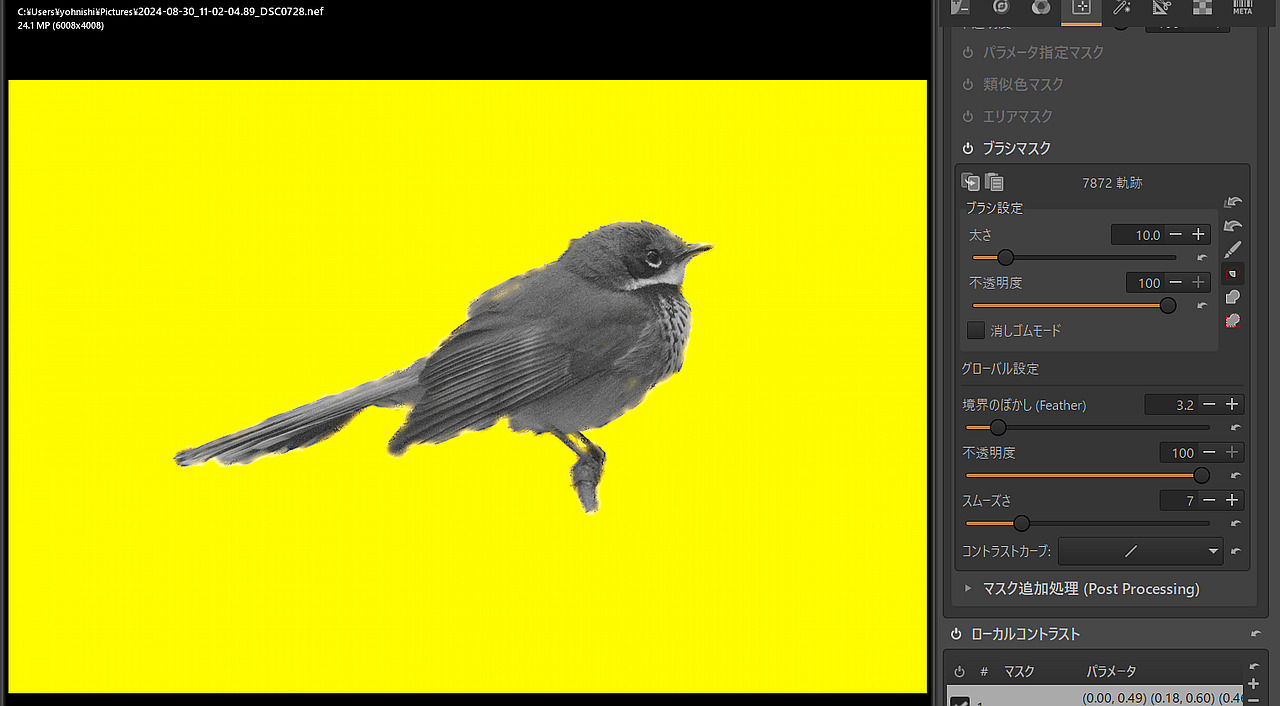Add a new mask with plus icon

1254,684
